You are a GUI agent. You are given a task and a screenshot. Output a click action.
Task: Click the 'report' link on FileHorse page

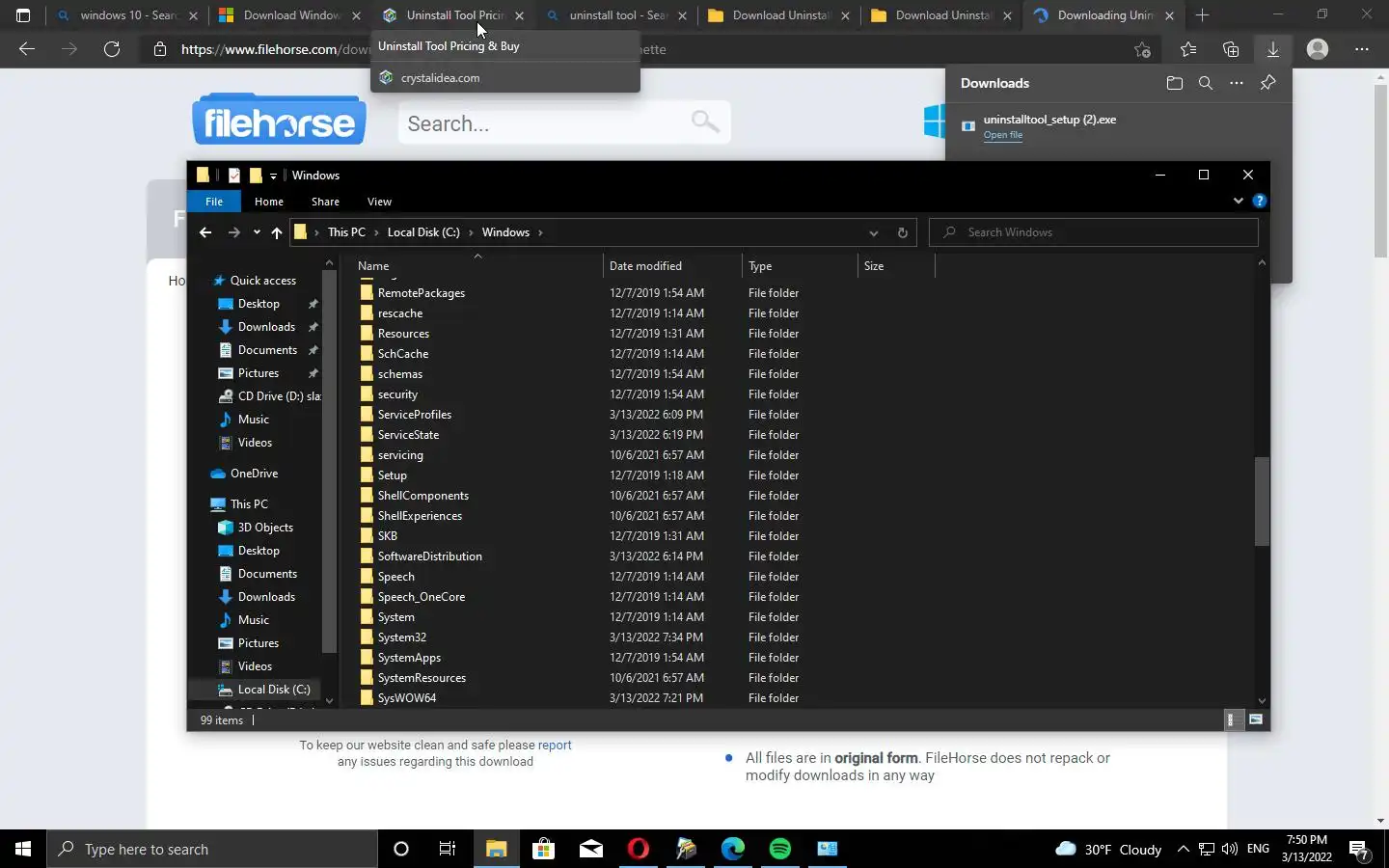[555, 745]
